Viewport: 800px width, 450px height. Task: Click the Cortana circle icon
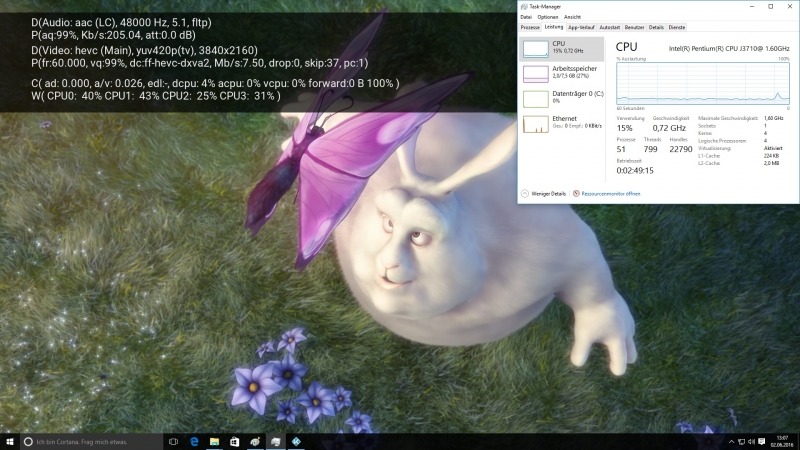pos(29,442)
